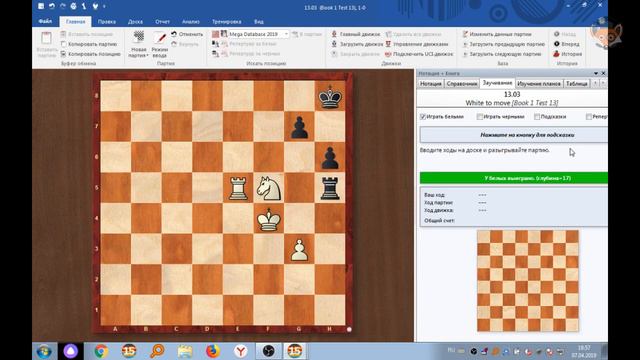Open Firefox from the taskbar
This screenshot has width=640, height=360.
coord(213,351)
